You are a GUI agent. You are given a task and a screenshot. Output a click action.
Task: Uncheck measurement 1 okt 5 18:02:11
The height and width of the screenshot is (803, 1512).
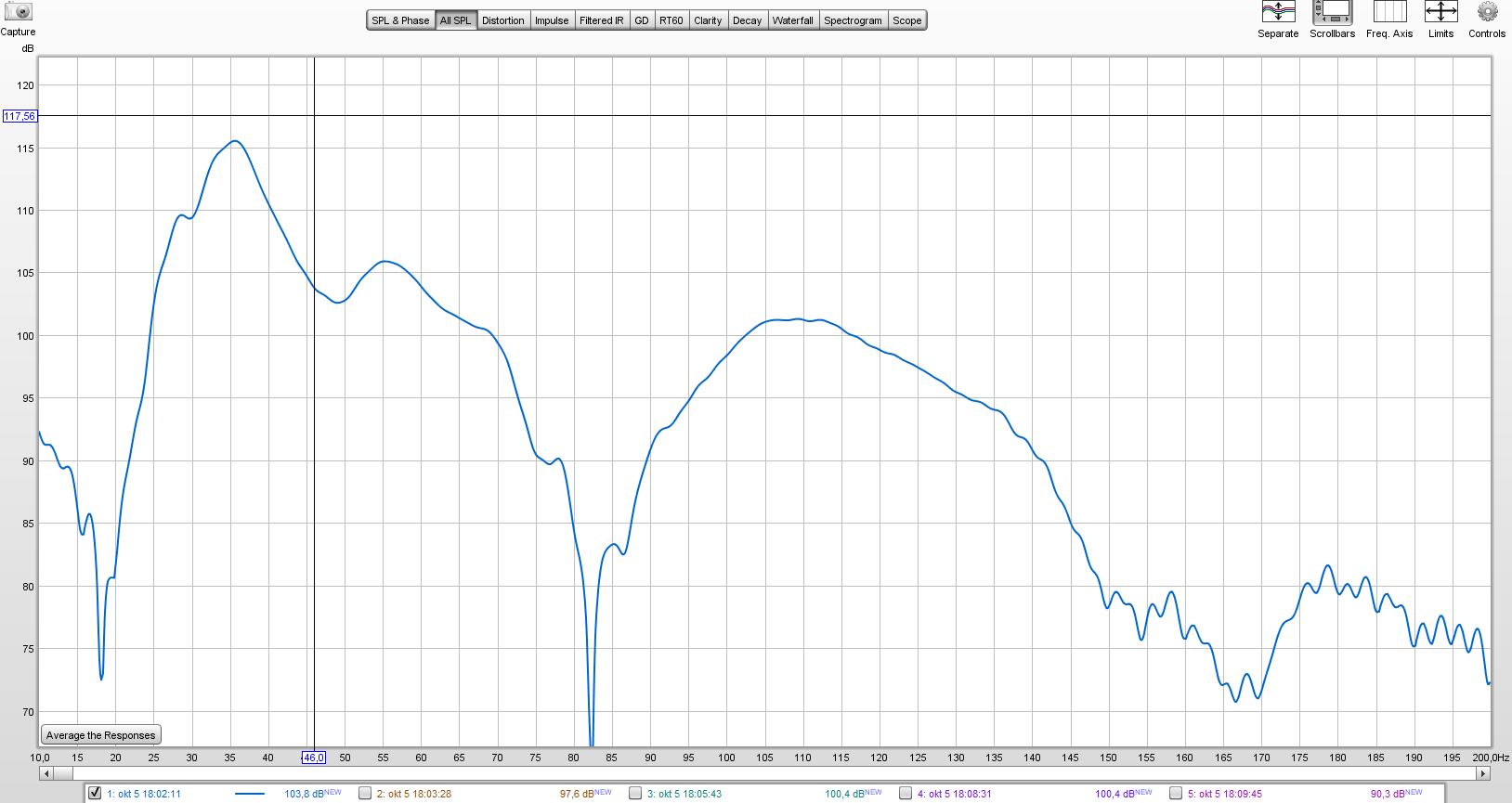[95, 793]
